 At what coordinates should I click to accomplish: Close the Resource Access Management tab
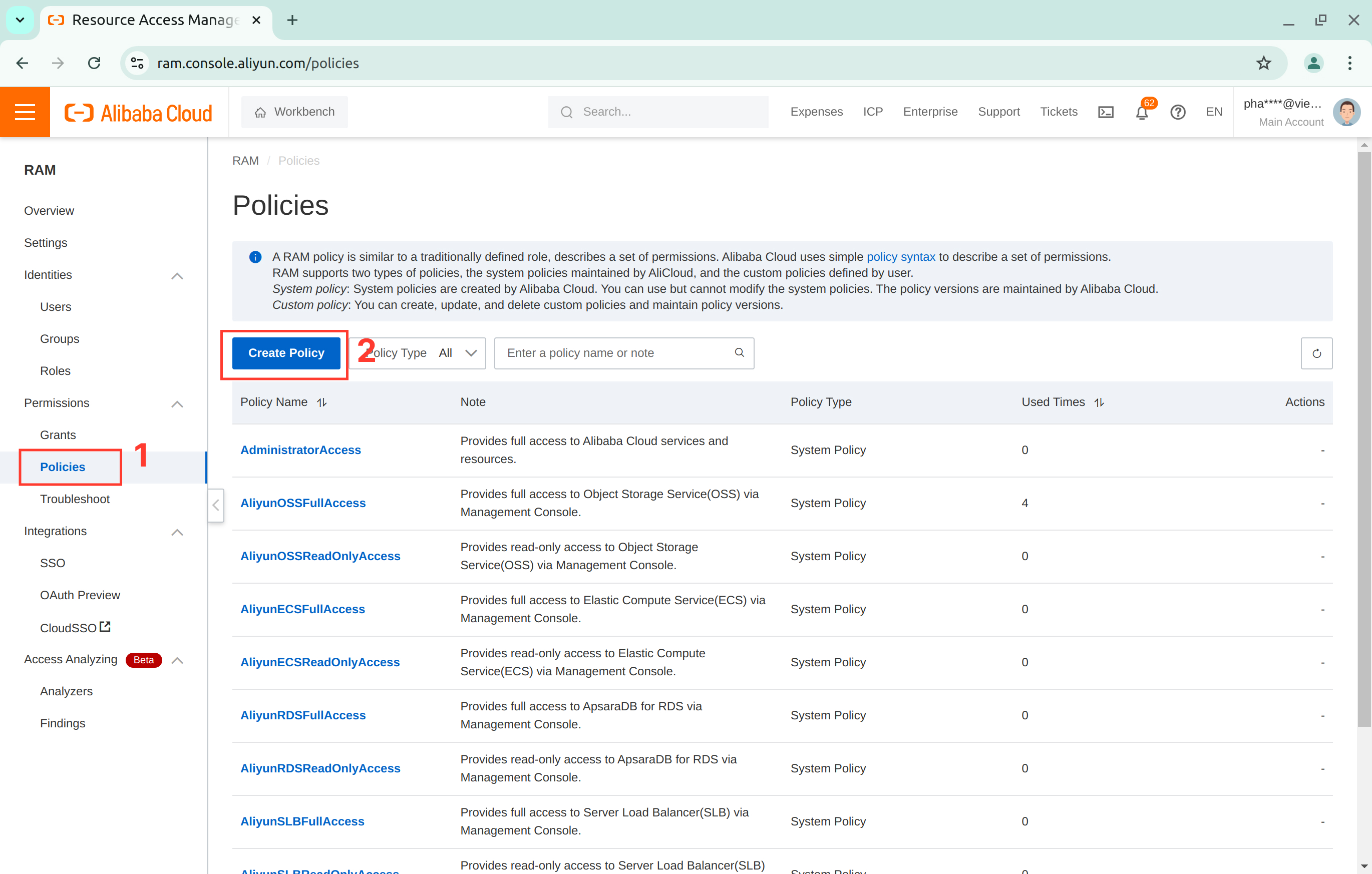(x=256, y=20)
